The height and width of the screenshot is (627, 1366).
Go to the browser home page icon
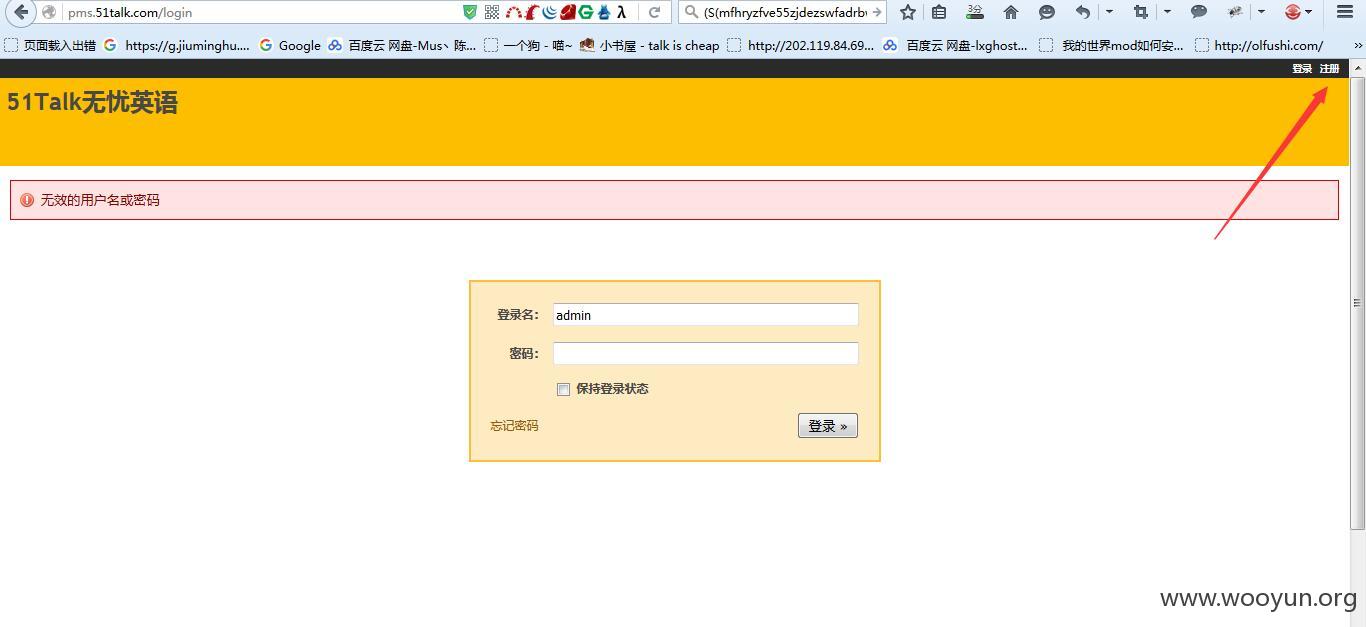pos(1011,12)
